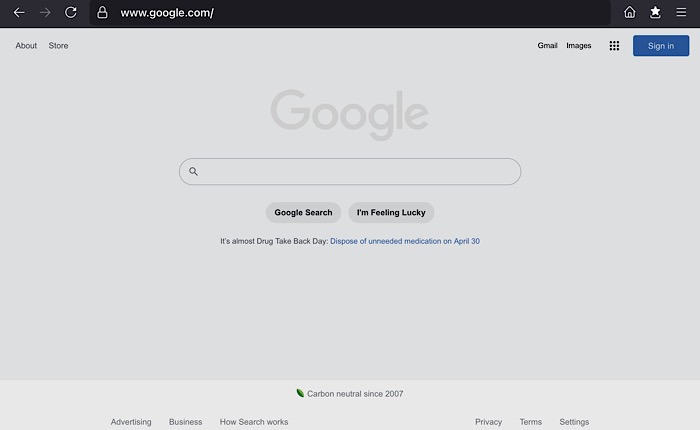Focus the address bar showing www.google.com/
Viewport: 700px width, 430px height.
pos(350,13)
